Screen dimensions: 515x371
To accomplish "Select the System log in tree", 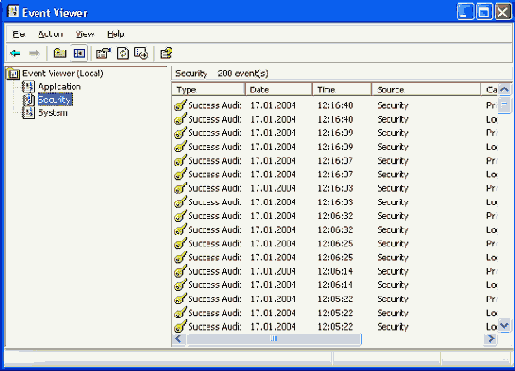I will pyautogui.click(x=53, y=113).
